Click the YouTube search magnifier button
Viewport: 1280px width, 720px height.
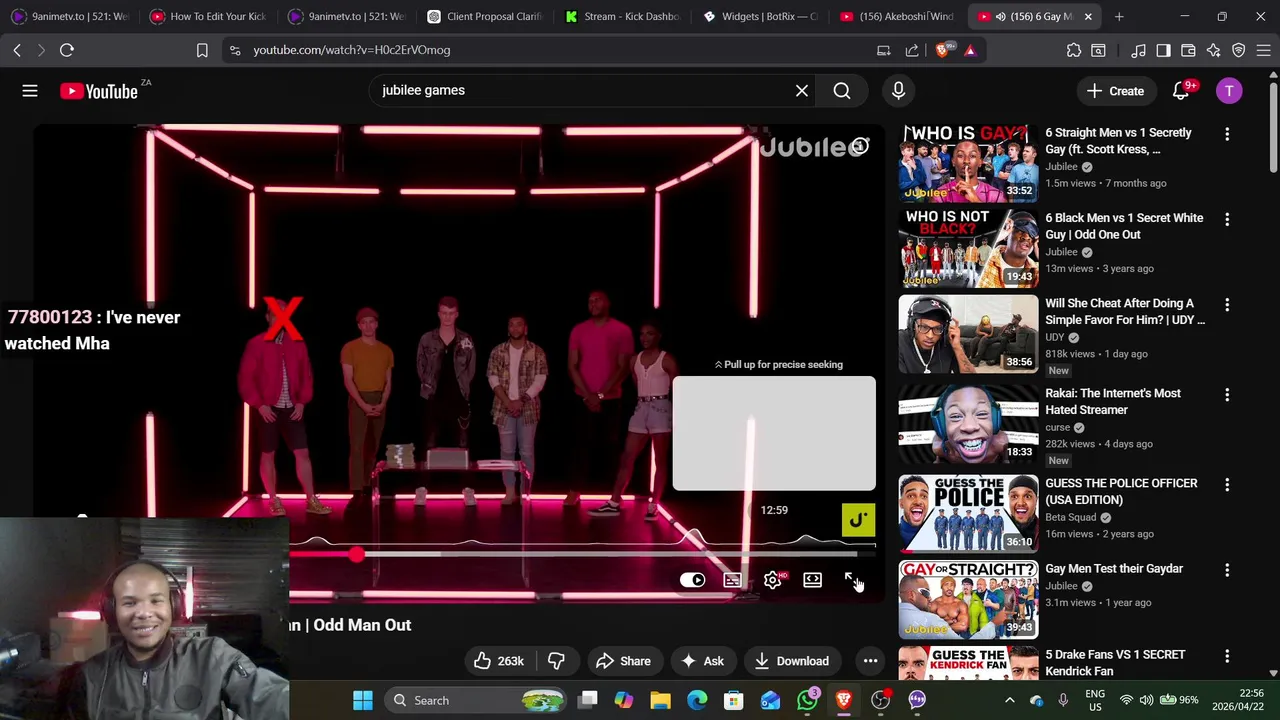click(x=842, y=91)
